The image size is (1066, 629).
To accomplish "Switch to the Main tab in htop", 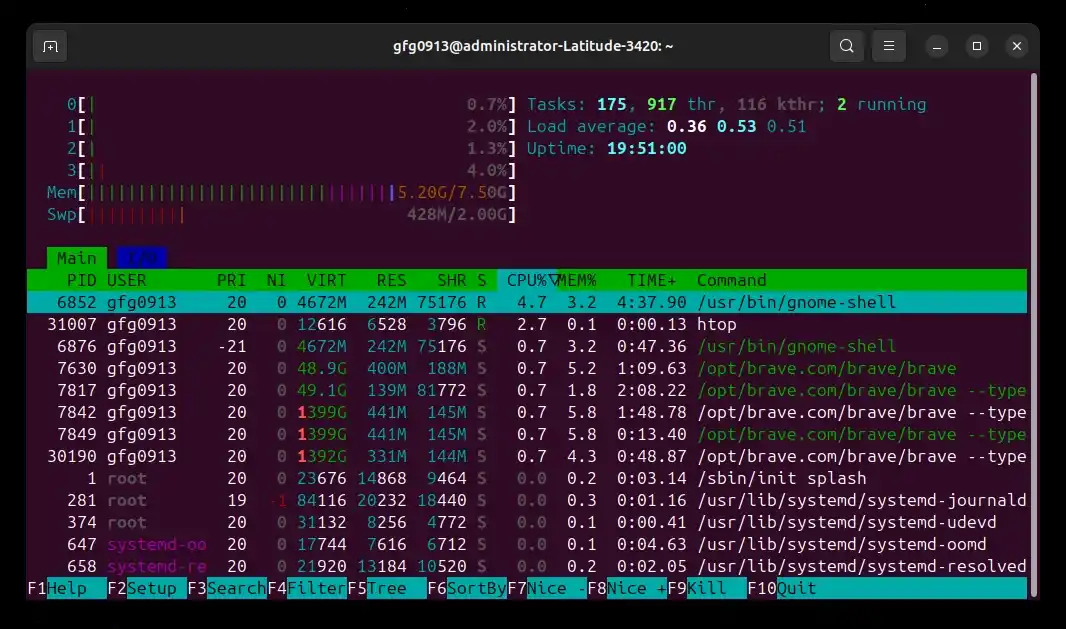I will [76, 258].
